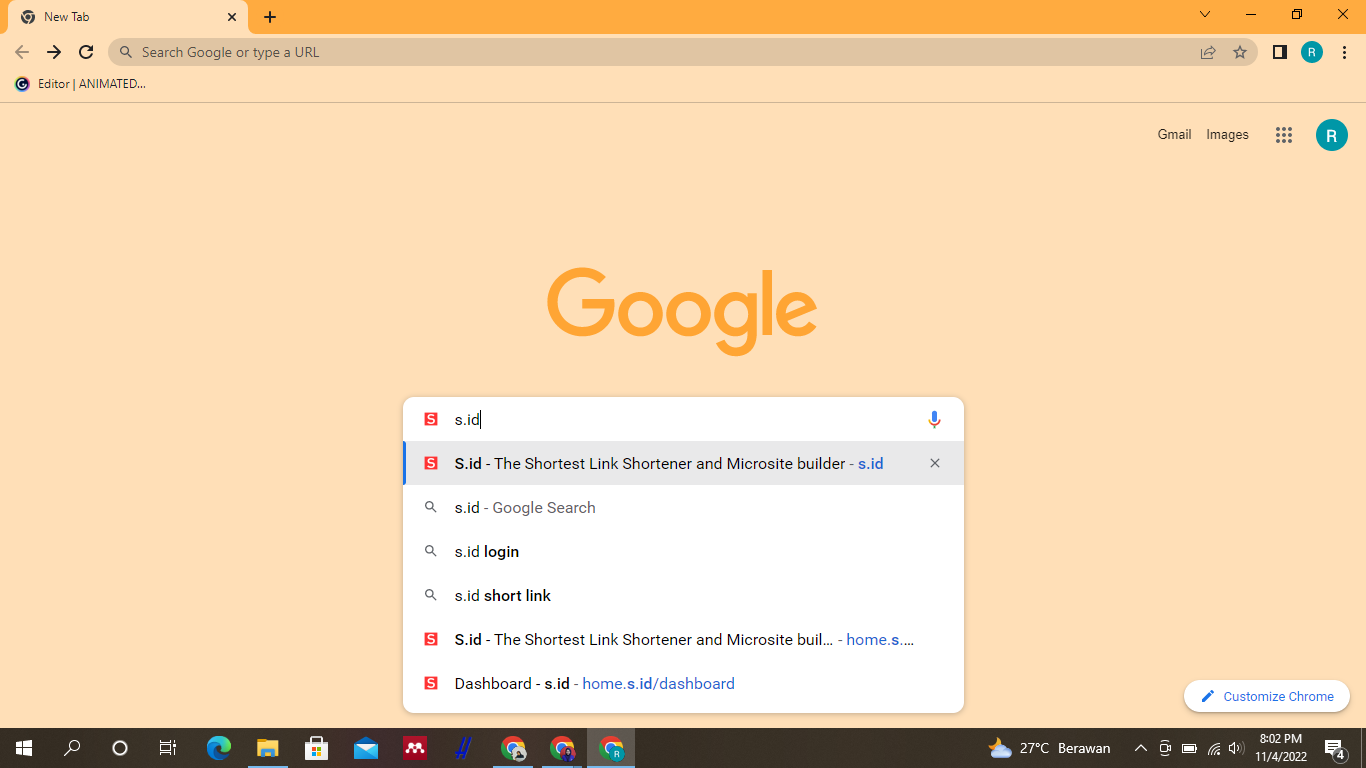This screenshot has width=1366, height=768.
Task: Show hidden system tray icons
Action: pyautogui.click(x=1141, y=748)
